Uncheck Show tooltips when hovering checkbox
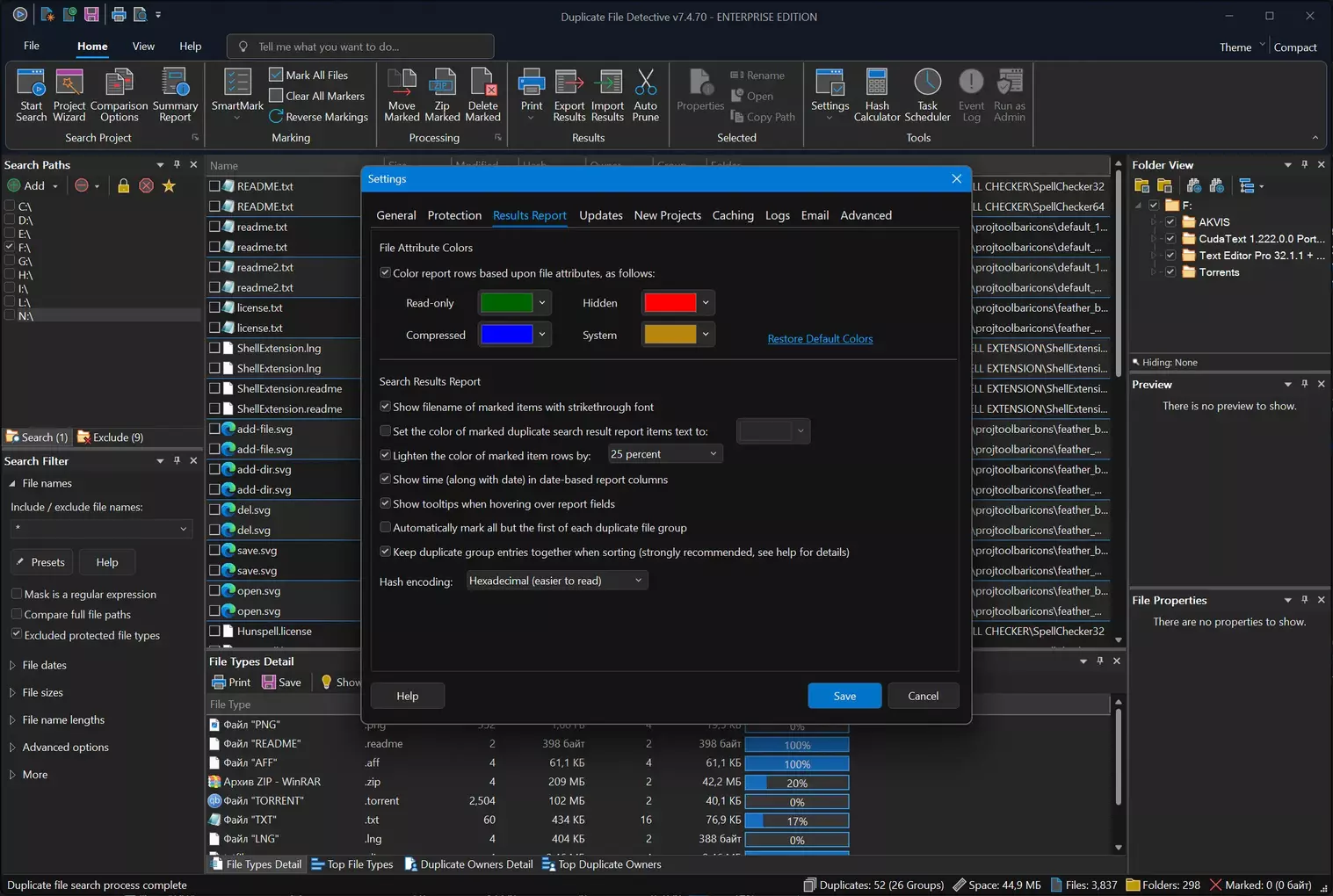This screenshot has width=1333, height=896. click(386, 504)
